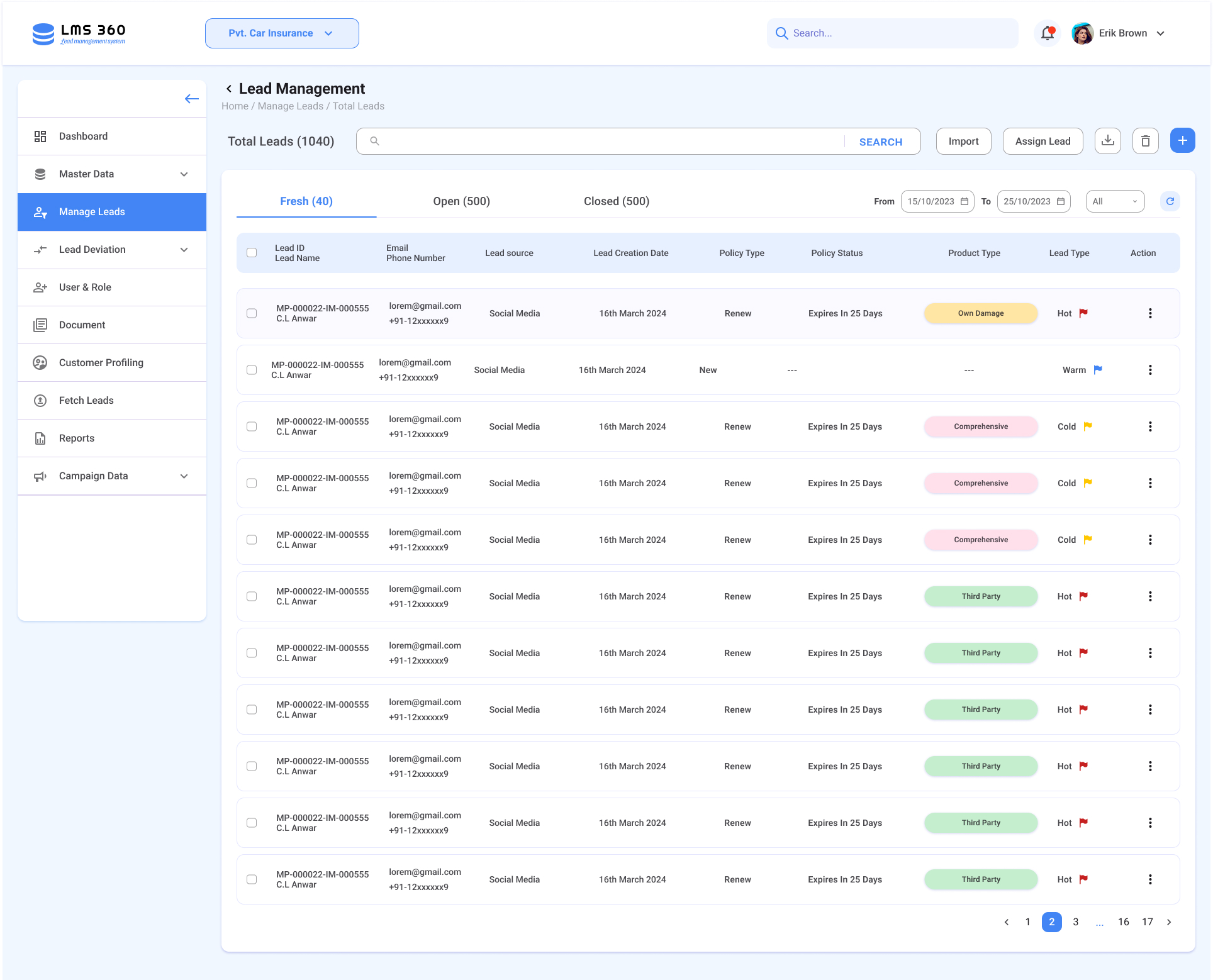
Task: Open the To date picker 25/10/2023
Action: tap(1034, 201)
